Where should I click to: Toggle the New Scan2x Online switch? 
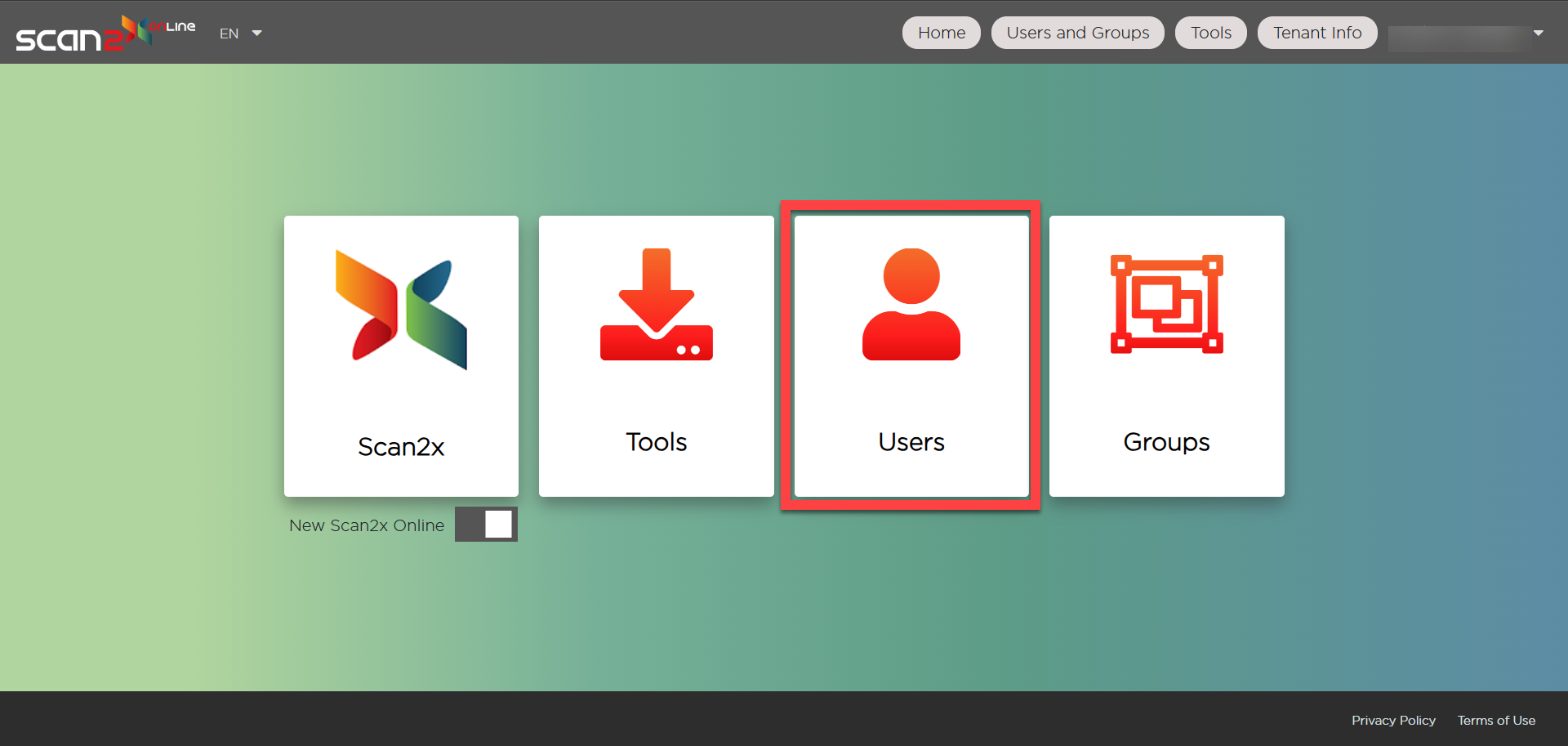tap(486, 524)
